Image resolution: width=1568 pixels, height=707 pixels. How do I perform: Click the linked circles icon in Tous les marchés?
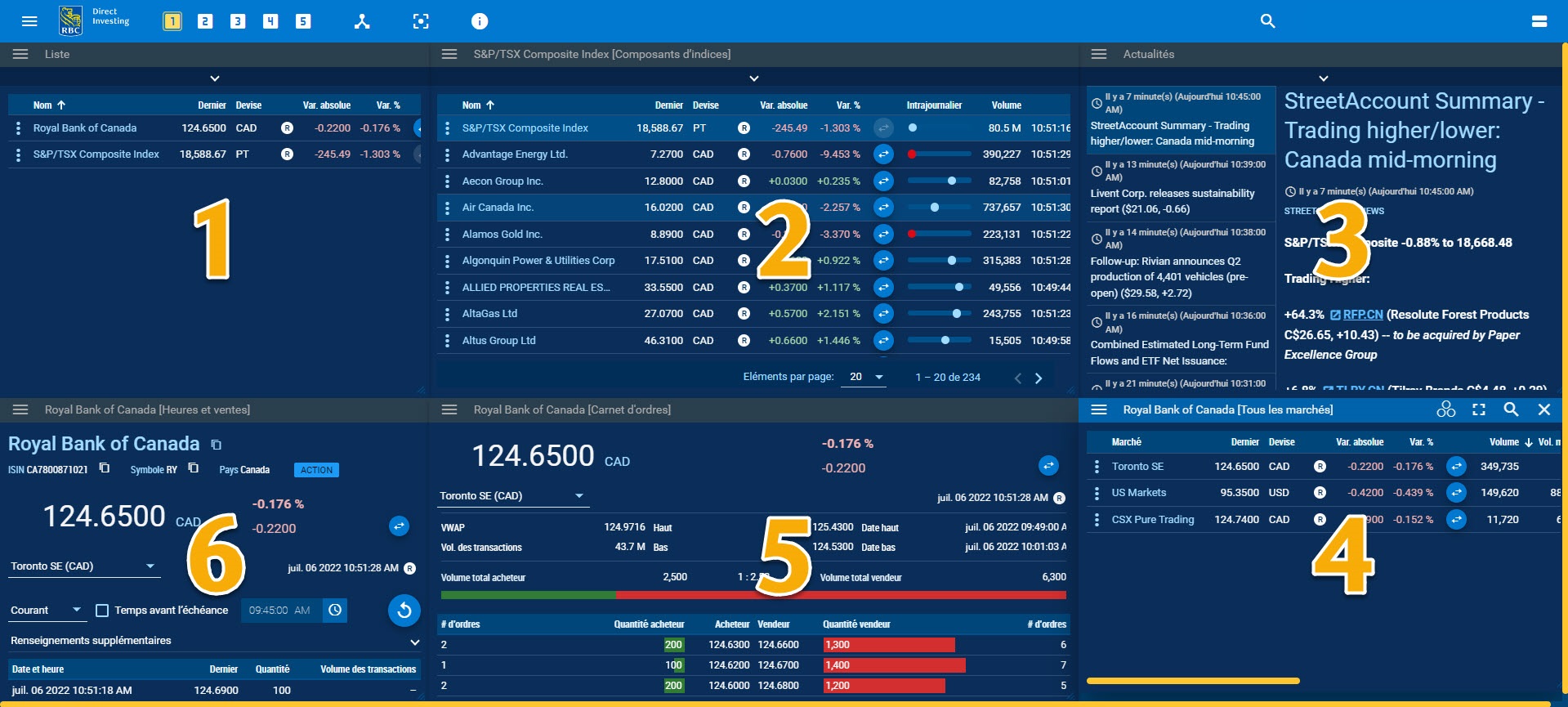[x=1446, y=409]
